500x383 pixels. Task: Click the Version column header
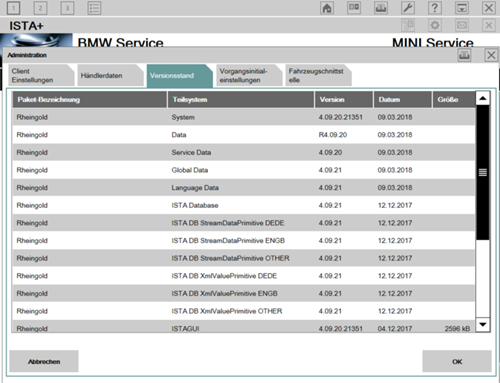pos(344,100)
